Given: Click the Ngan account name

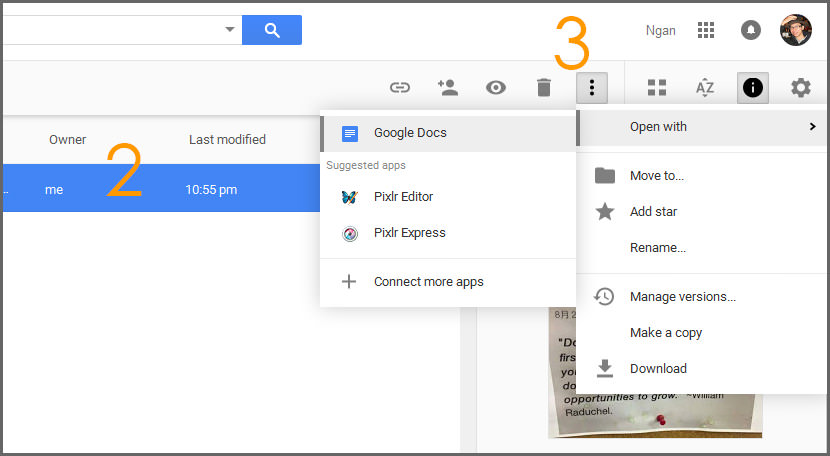Looking at the screenshot, I should [x=660, y=31].
